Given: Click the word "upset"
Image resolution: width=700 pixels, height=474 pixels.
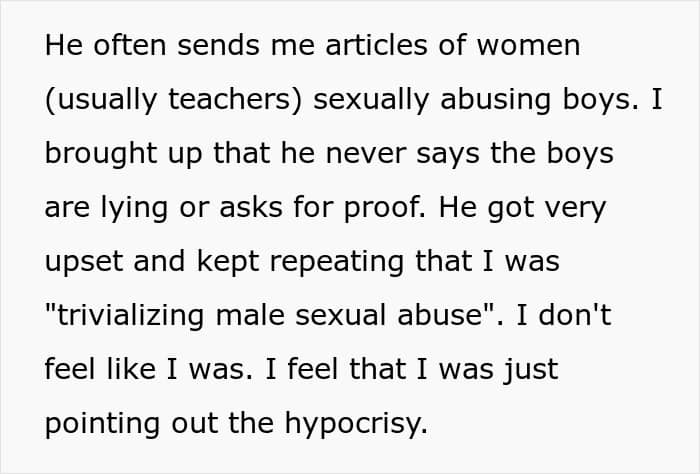Looking at the screenshot, I should (x=83, y=261).
